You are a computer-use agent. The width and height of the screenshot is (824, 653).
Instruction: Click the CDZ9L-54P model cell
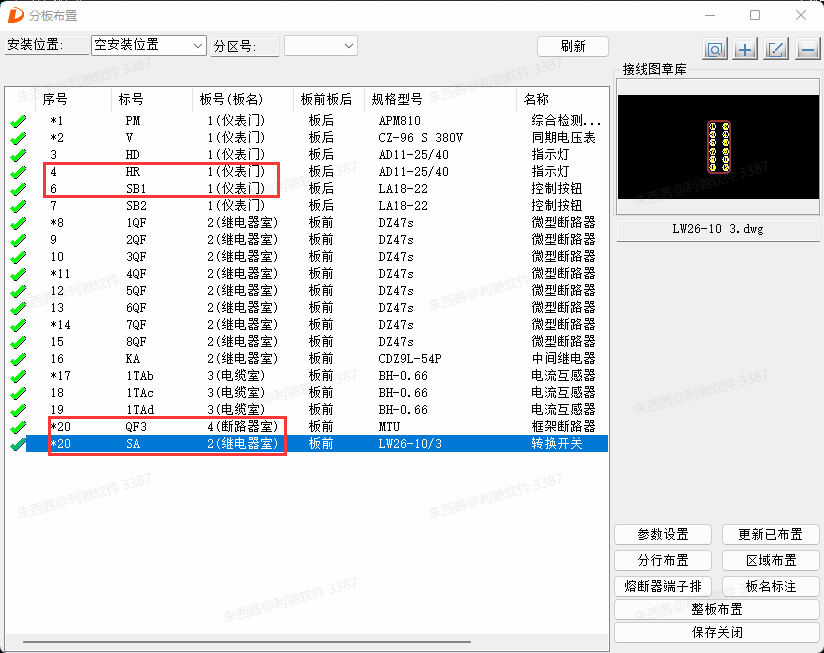(410, 359)
